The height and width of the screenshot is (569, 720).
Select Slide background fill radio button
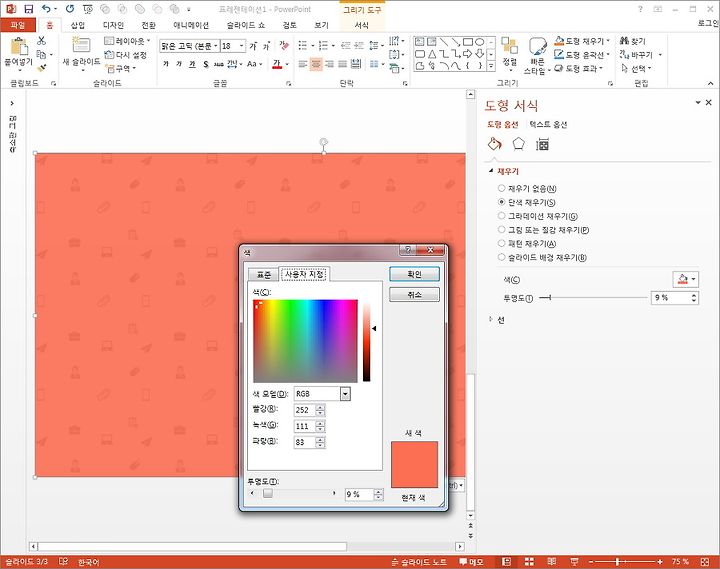point(501,257)
